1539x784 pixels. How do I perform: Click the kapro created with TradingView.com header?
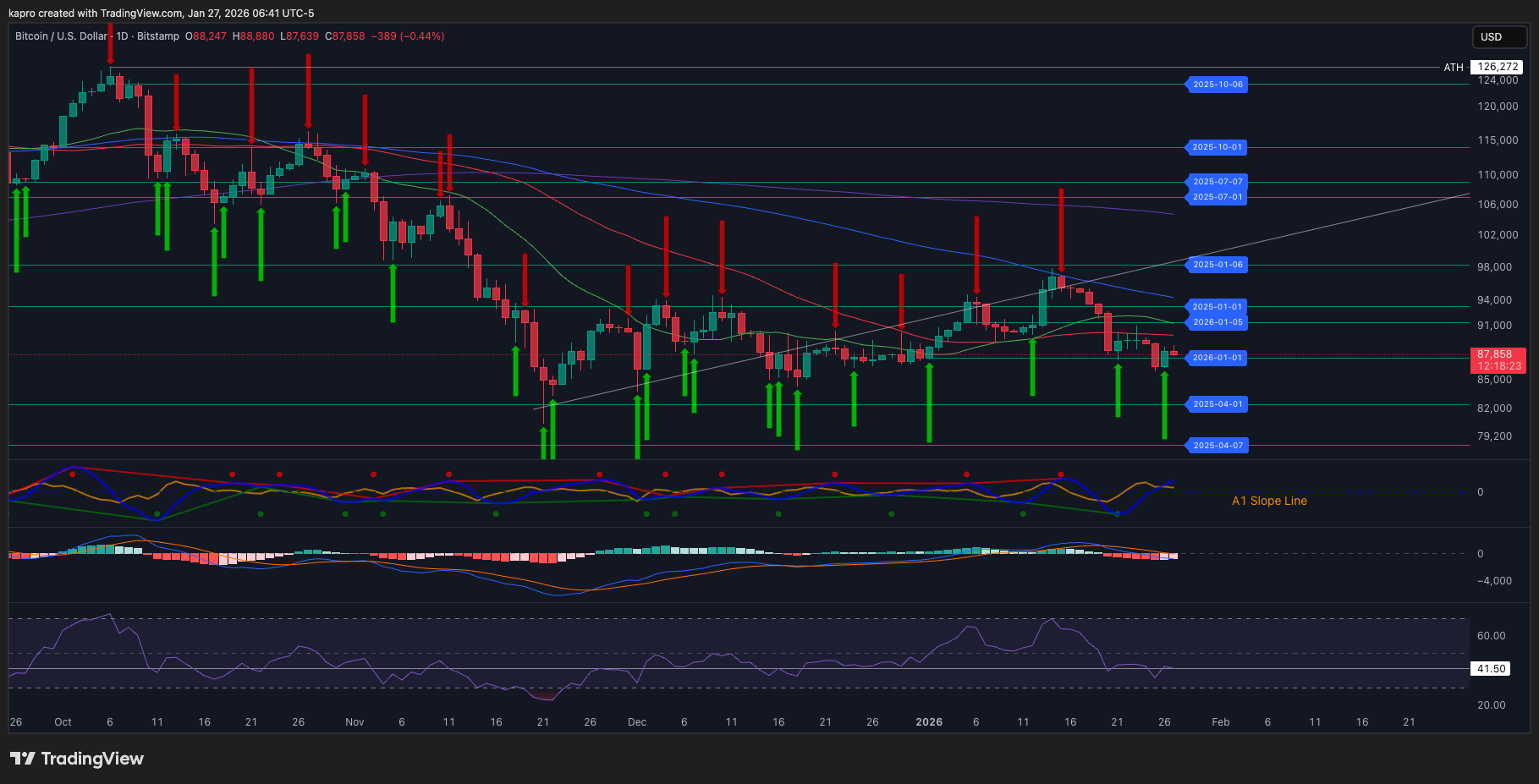click(x=161, y=13)
